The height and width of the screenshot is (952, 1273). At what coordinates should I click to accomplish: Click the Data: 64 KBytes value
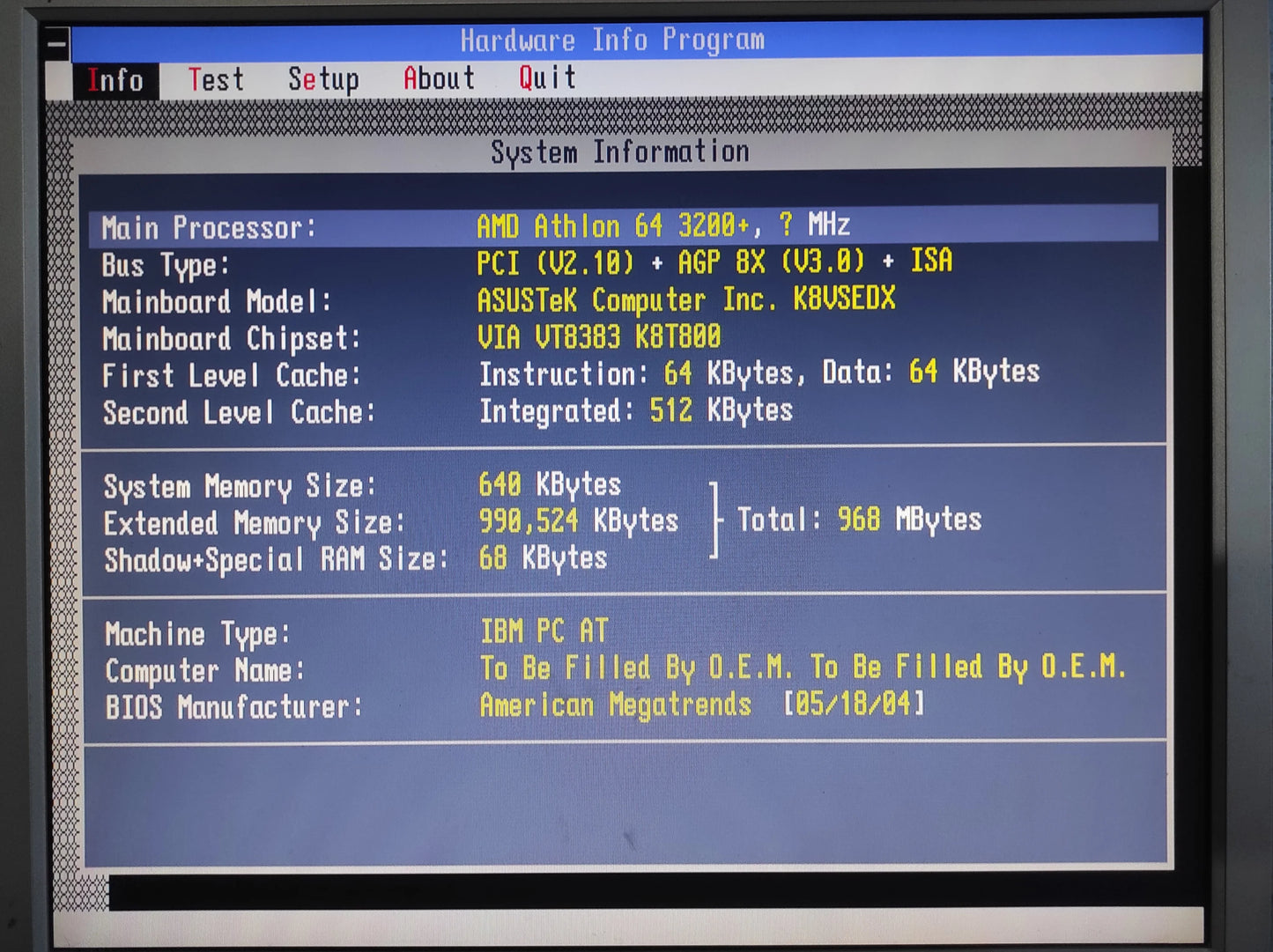click(x=931, y=372)
